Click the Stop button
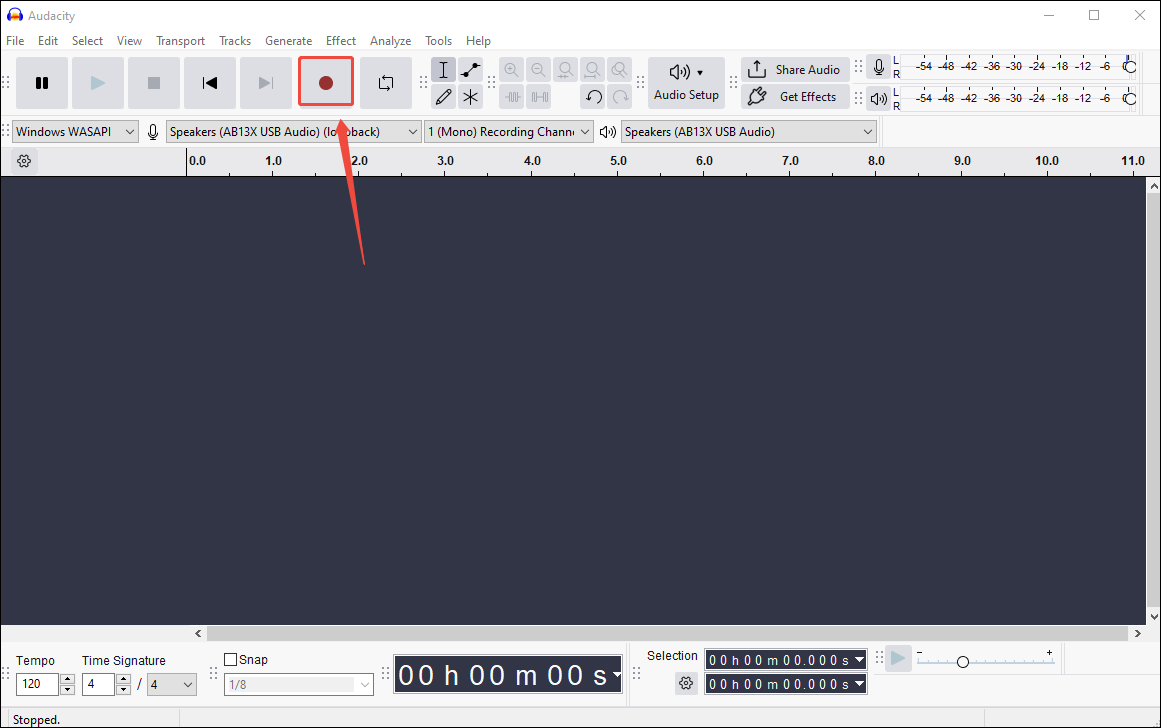Screen dimensions: 1161x728 click(154, 83)
